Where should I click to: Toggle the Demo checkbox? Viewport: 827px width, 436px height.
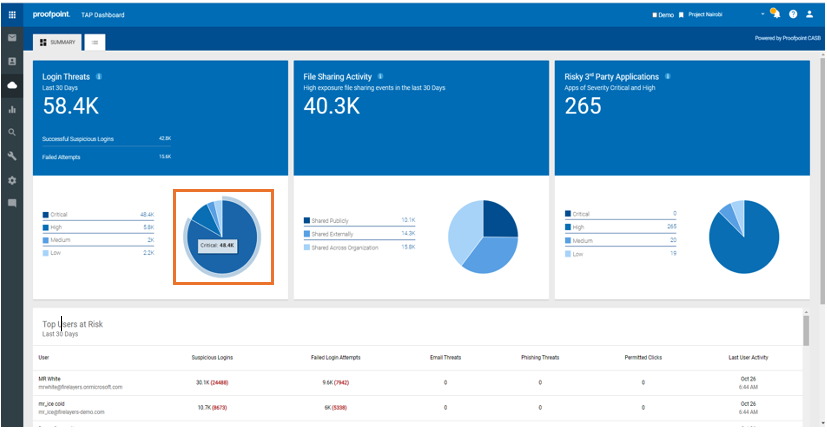655,15
